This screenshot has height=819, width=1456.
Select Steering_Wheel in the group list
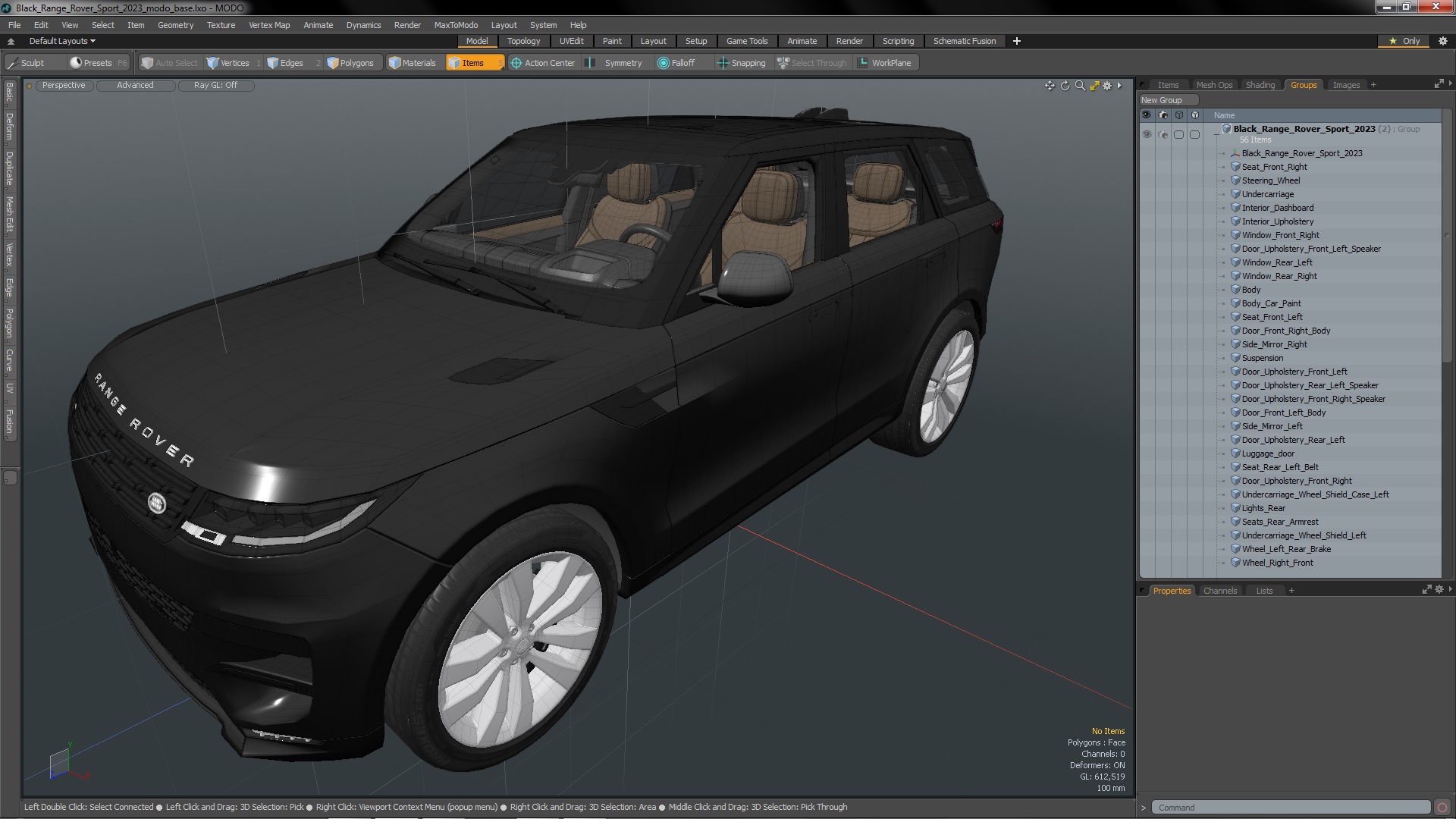1270,180
